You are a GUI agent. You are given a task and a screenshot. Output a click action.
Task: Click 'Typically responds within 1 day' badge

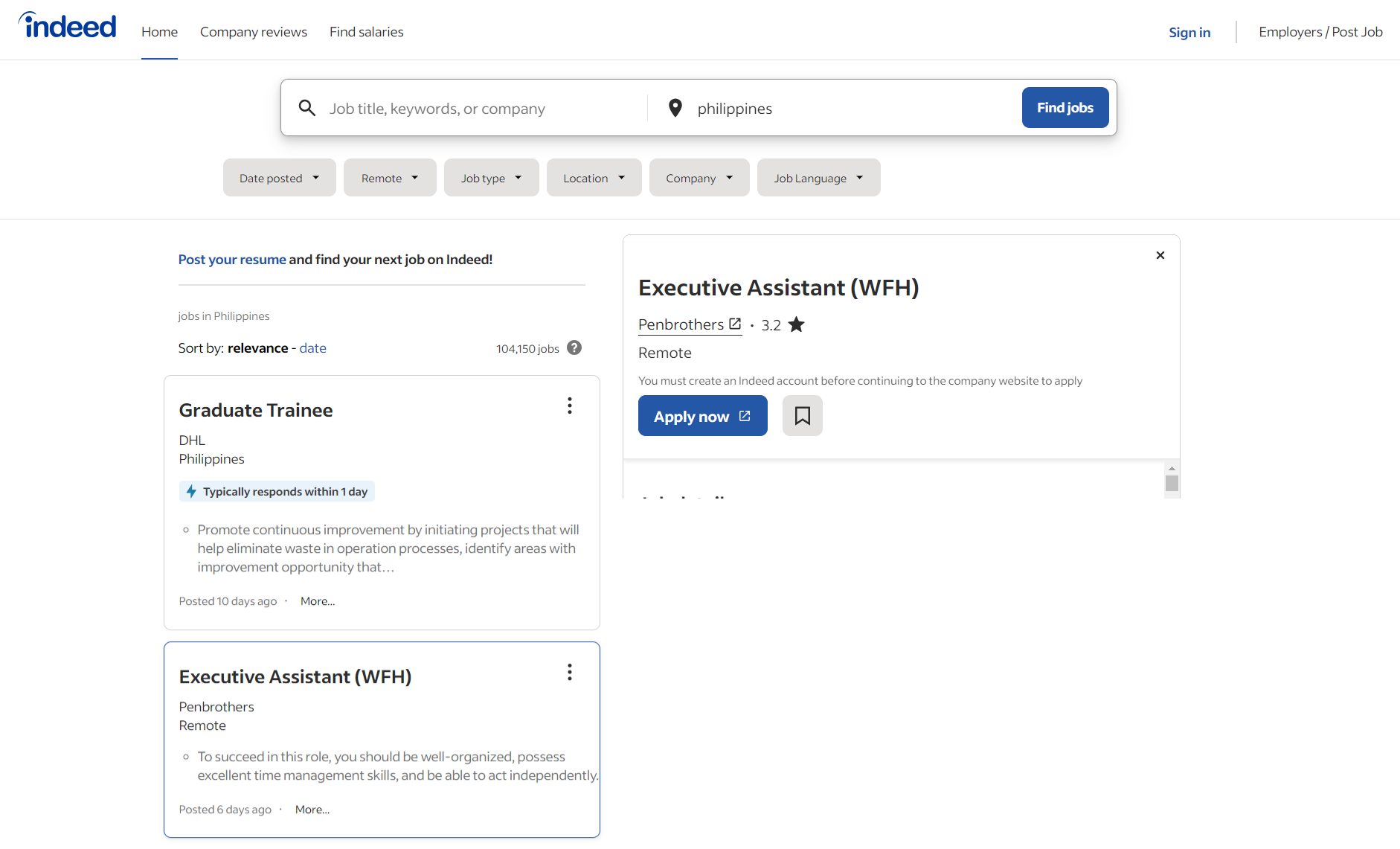click(x=277, y=491)
